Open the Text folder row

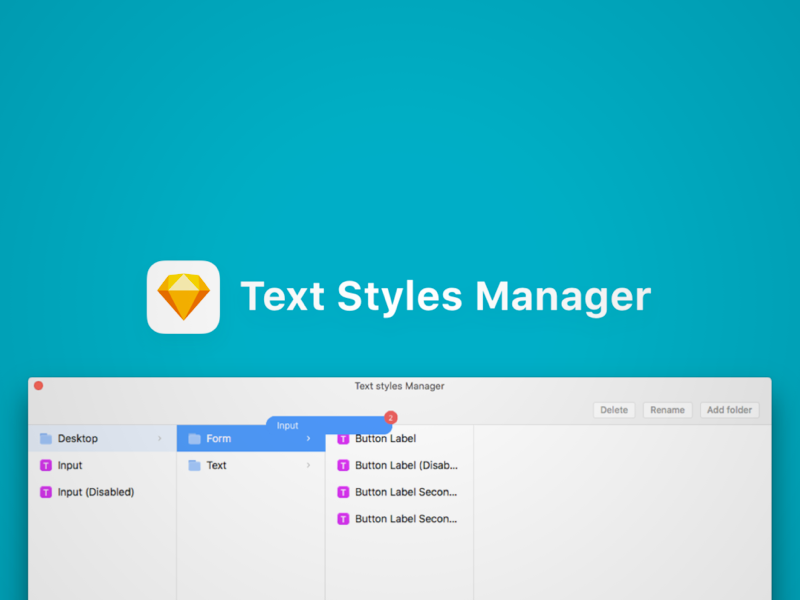251,465
